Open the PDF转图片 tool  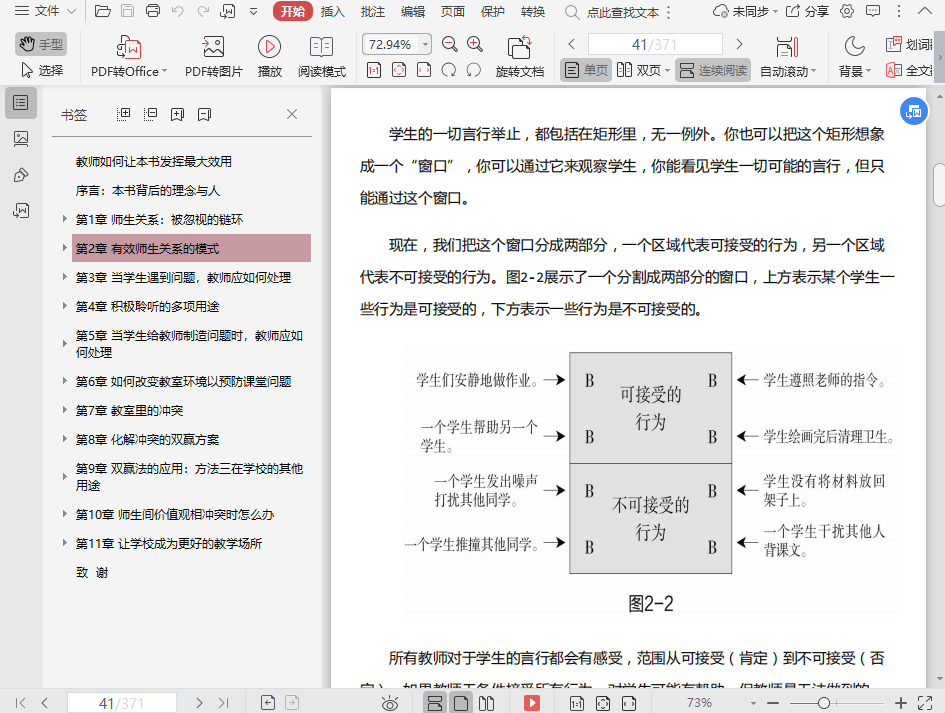[213, 57]
